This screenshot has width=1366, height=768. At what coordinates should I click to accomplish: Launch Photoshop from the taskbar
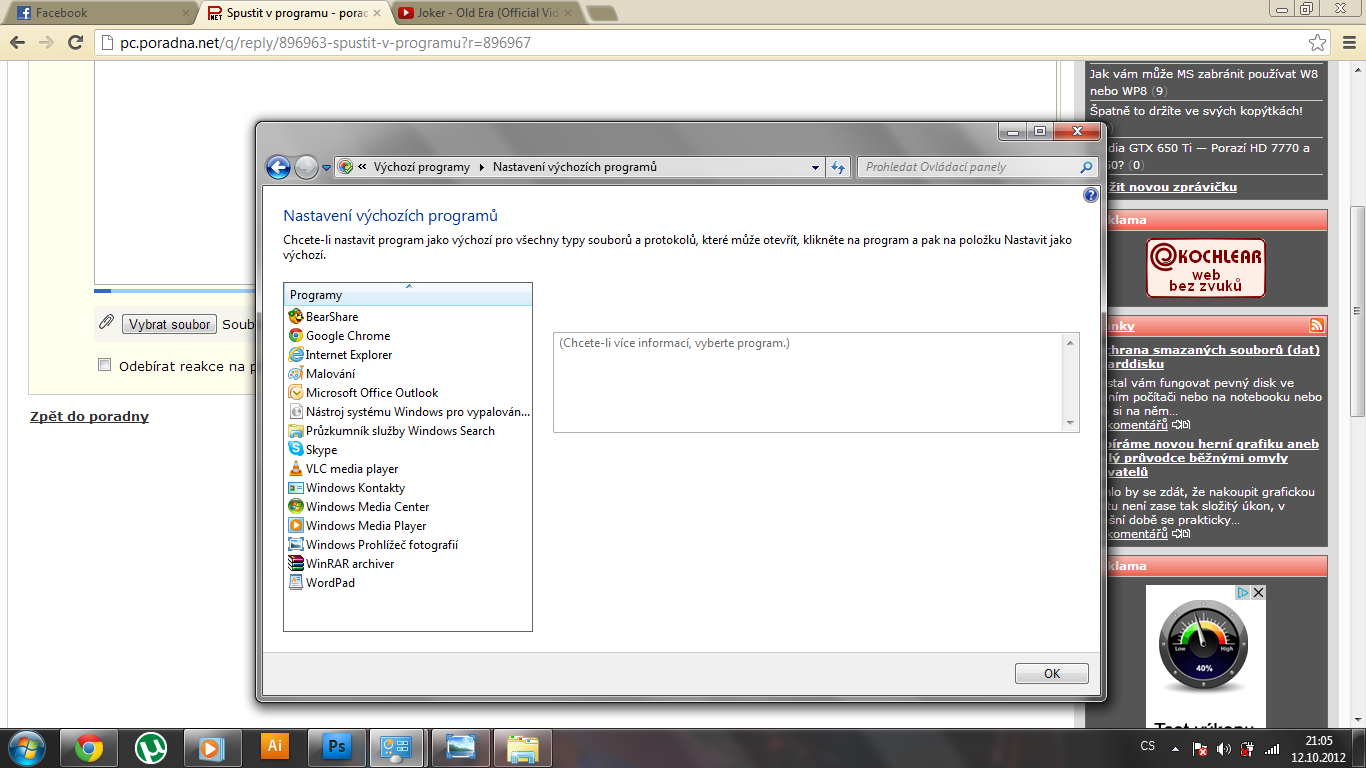(x=337, y=747)
